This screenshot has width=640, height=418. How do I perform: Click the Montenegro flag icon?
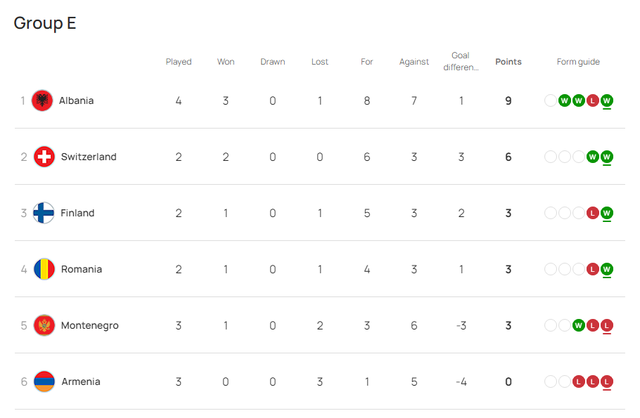point(43,325)
